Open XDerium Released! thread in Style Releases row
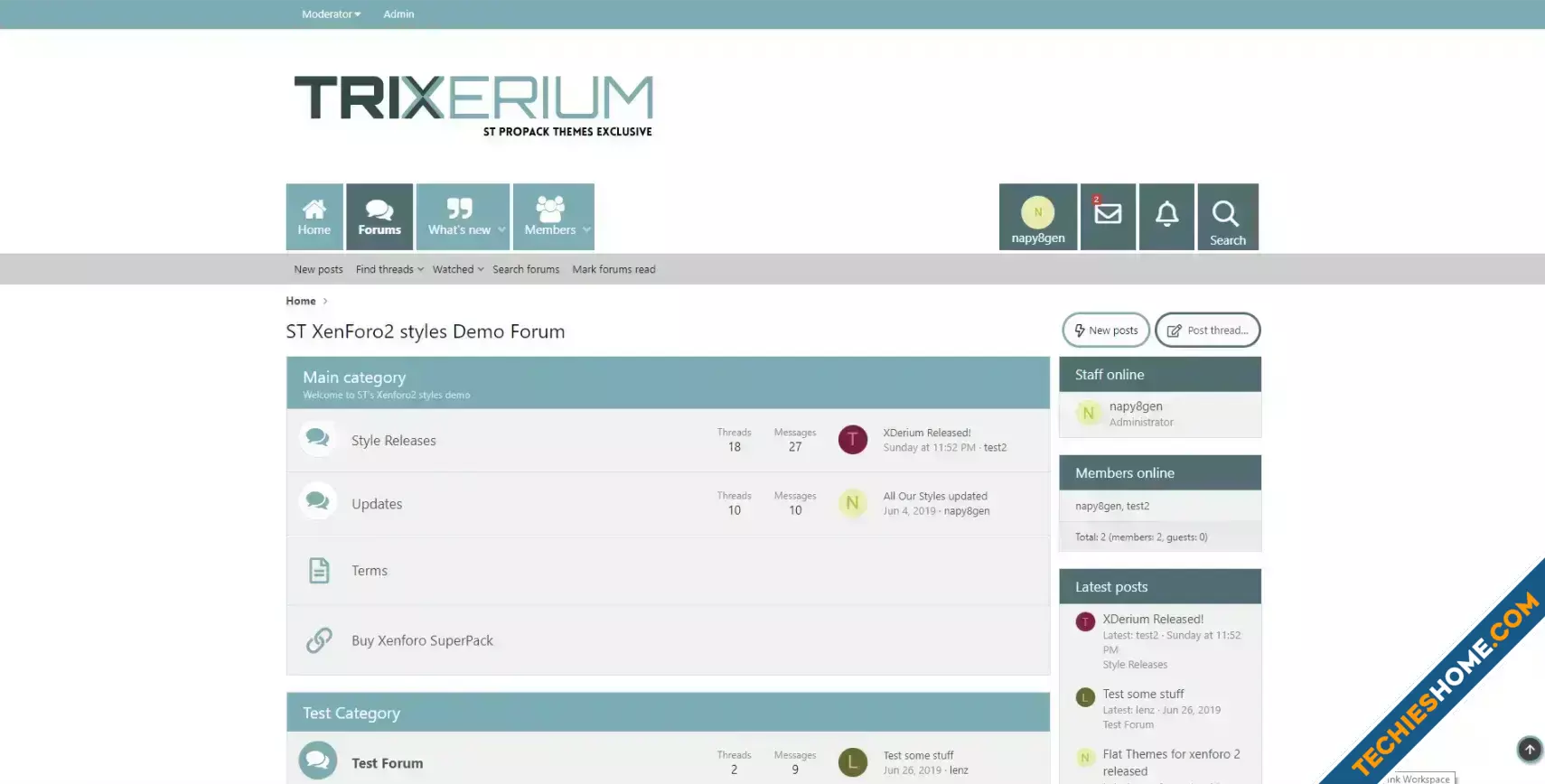Viewport: 1545px width, 784px height. click(927, 433)
